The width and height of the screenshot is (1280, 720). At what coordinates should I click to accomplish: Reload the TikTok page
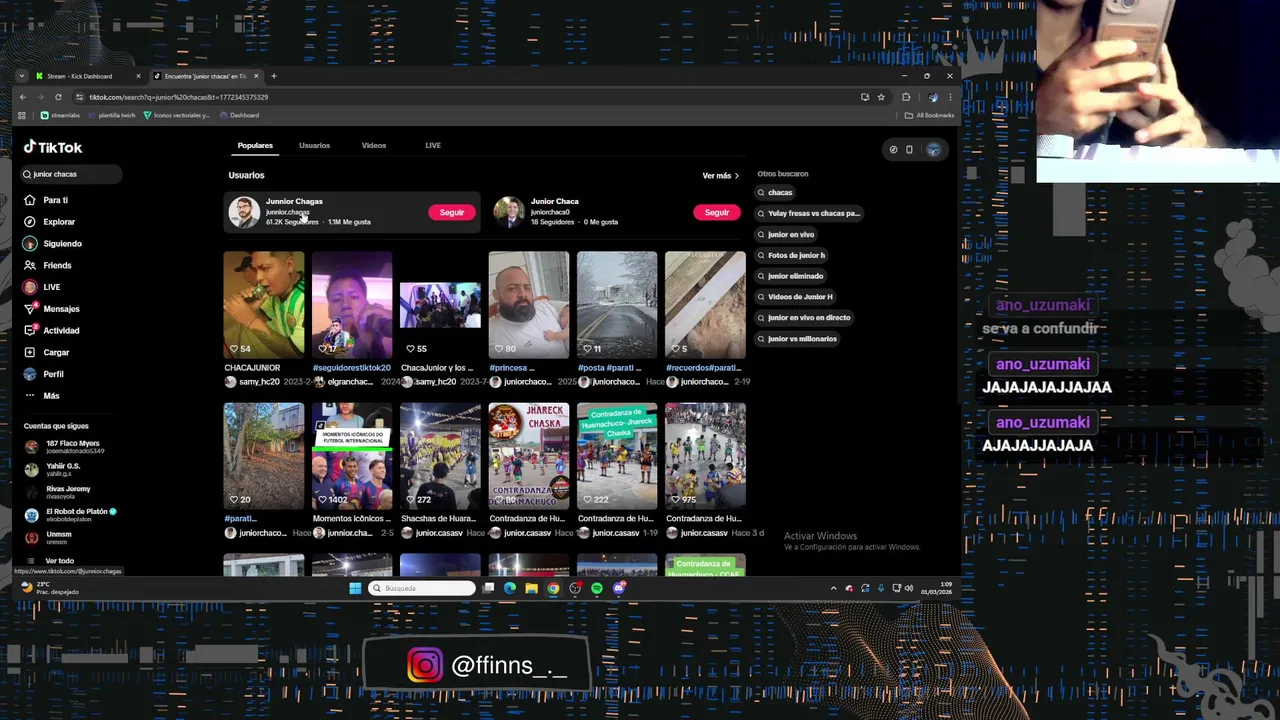pyautogui.click(x=58, y=97)
